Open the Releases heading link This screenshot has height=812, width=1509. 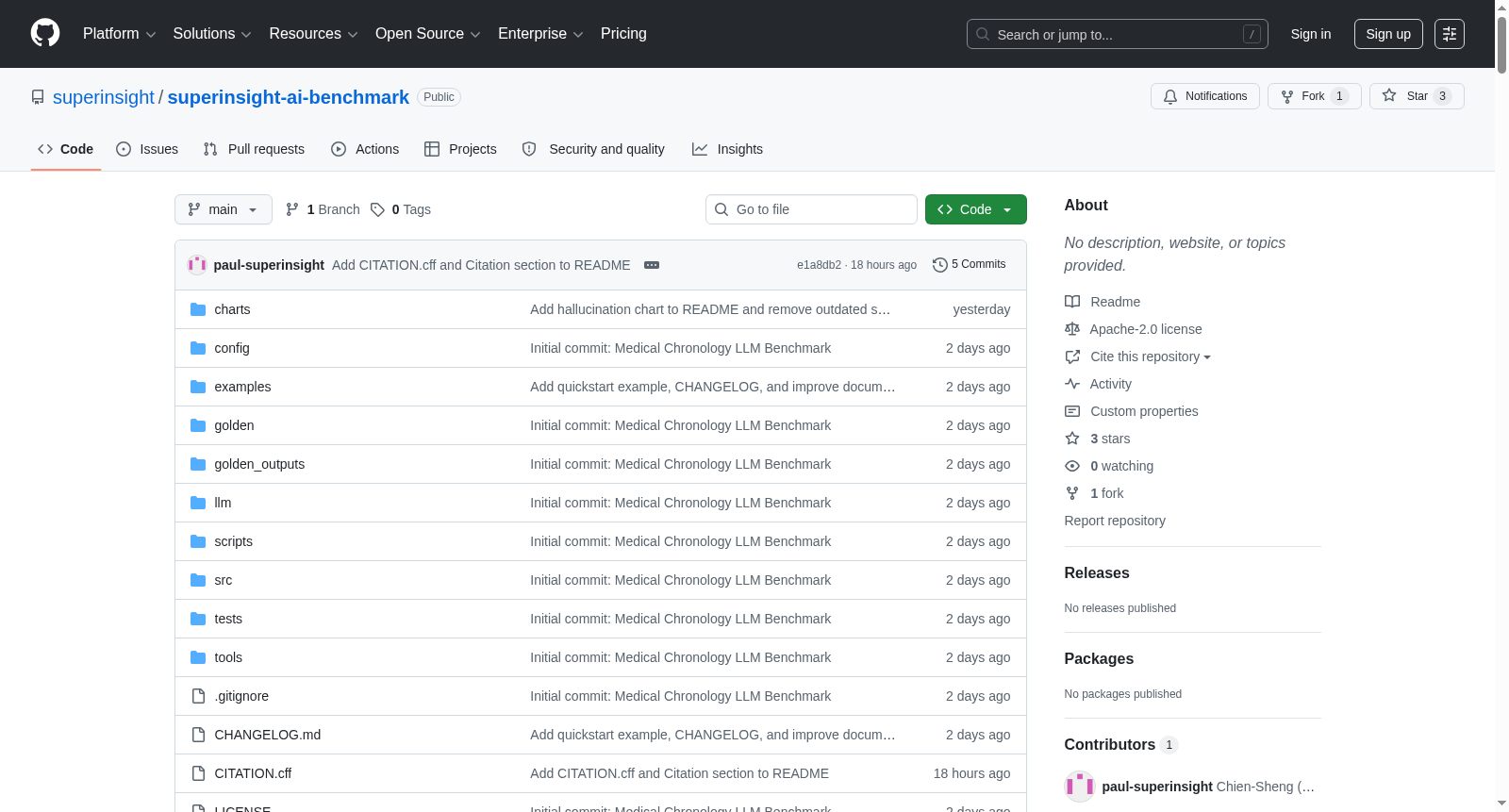1097,572
